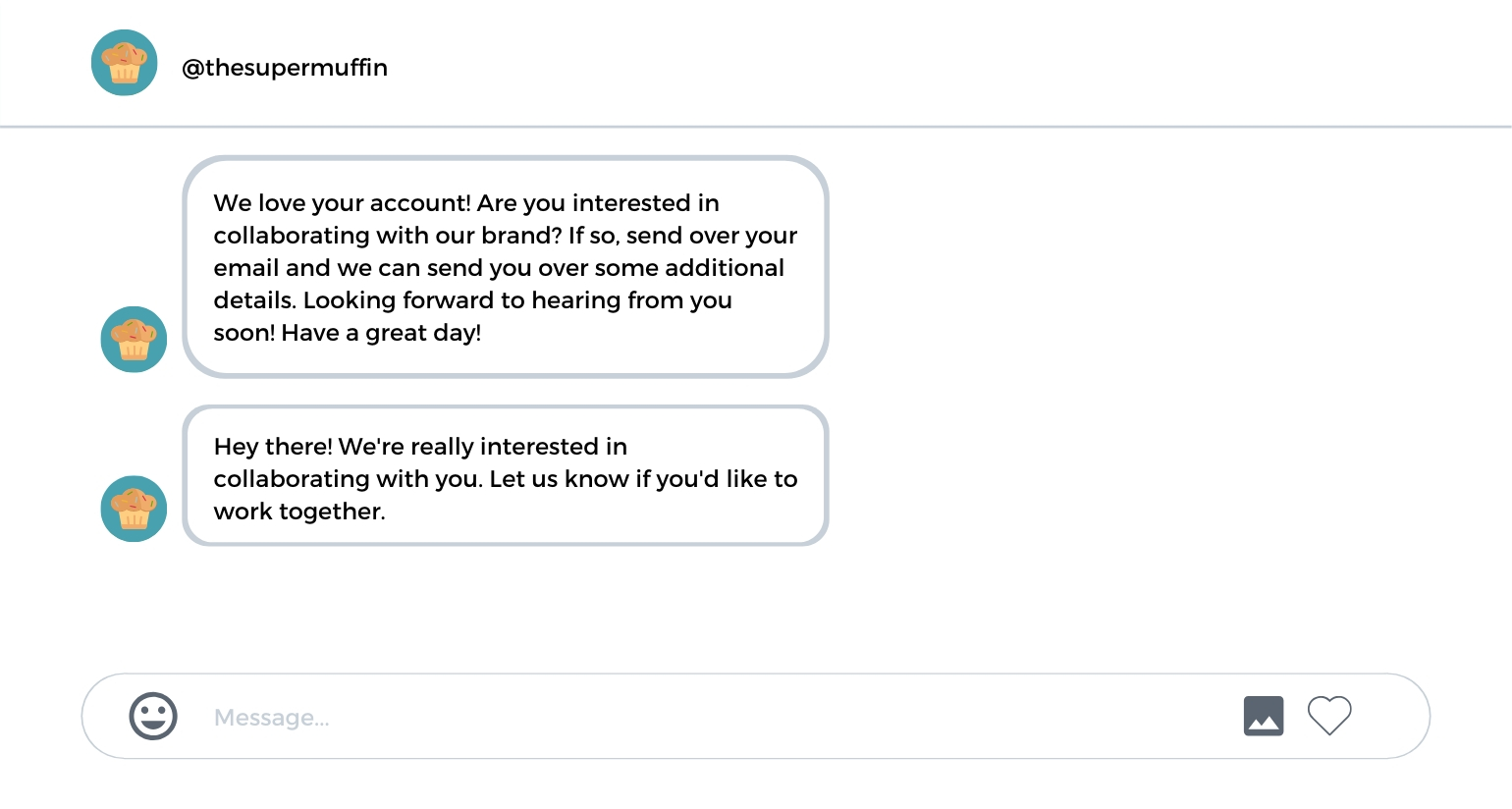Send a heart with the heart icon
Image resolution: width=1512 pixels, height=809 pixels.
pos(1329,716)
